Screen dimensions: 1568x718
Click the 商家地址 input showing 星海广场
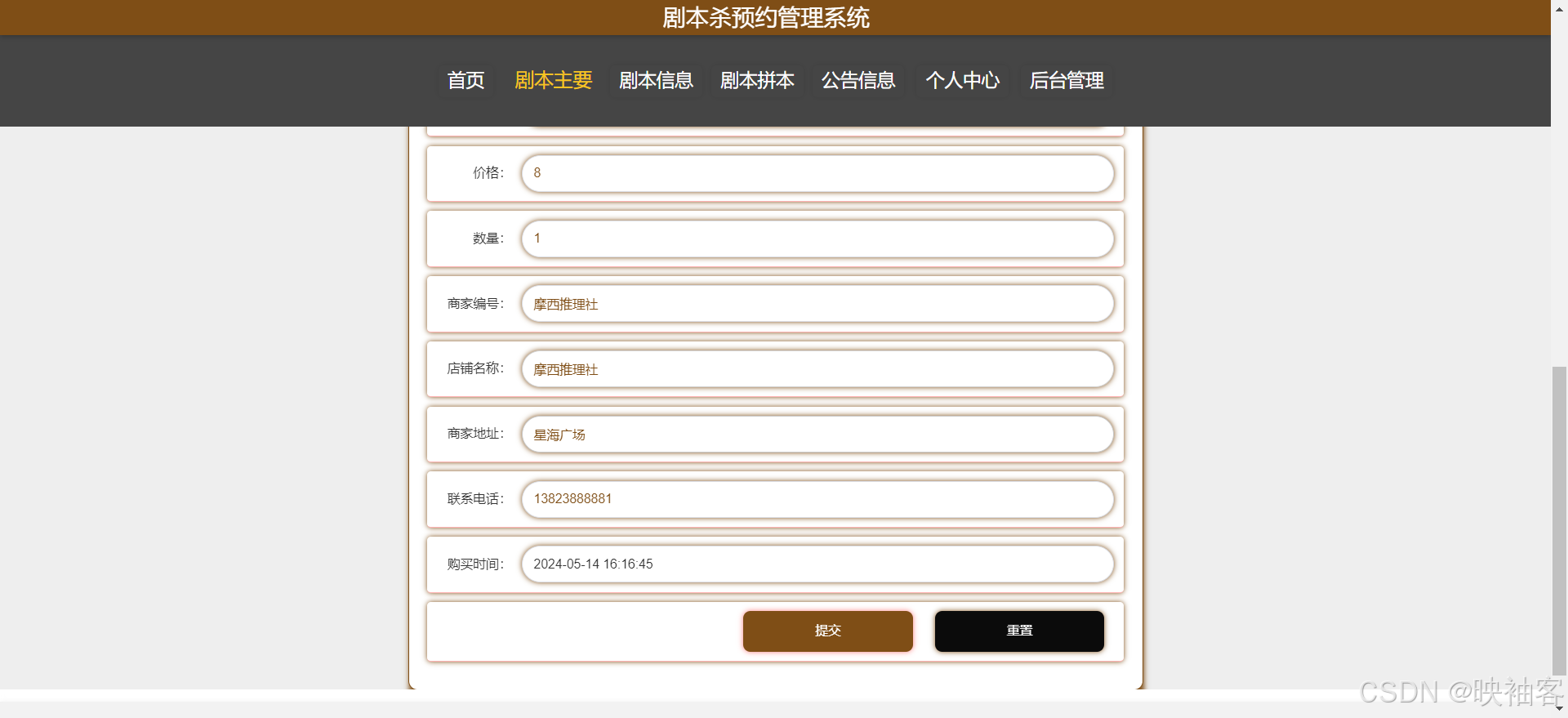[817, 434]
